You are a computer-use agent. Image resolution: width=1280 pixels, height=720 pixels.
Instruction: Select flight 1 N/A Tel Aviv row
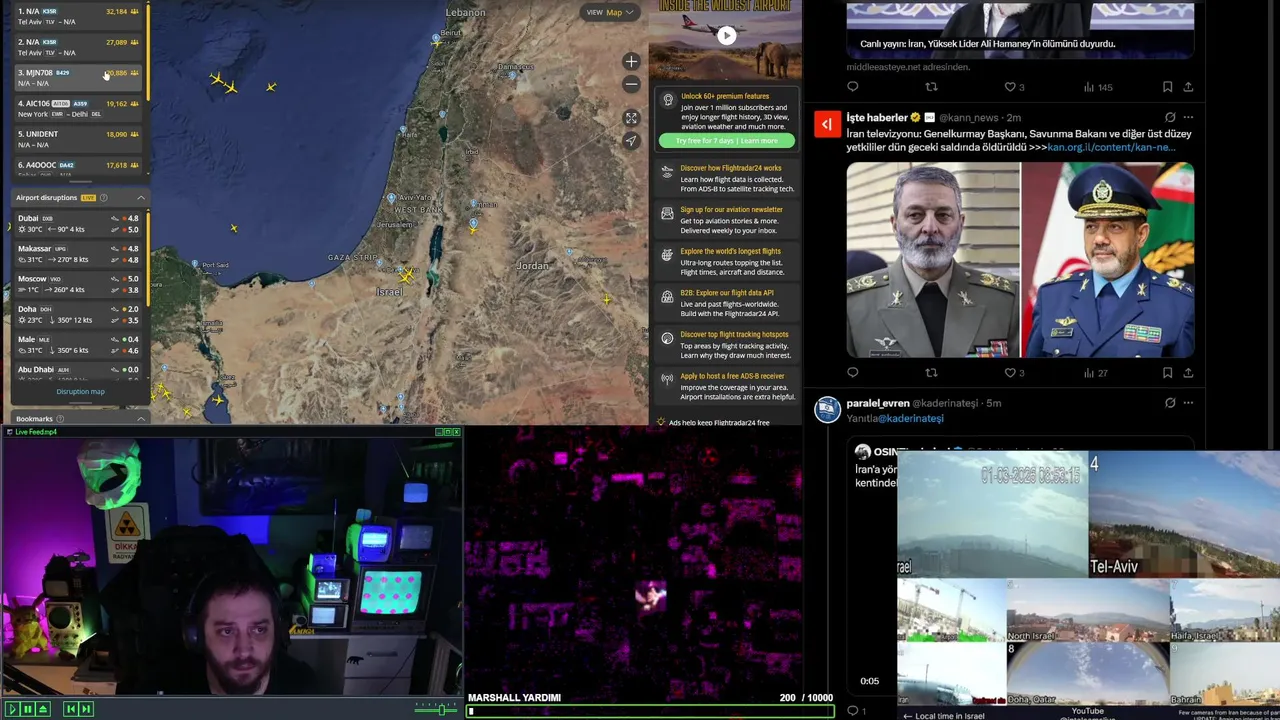pos(78,16)
